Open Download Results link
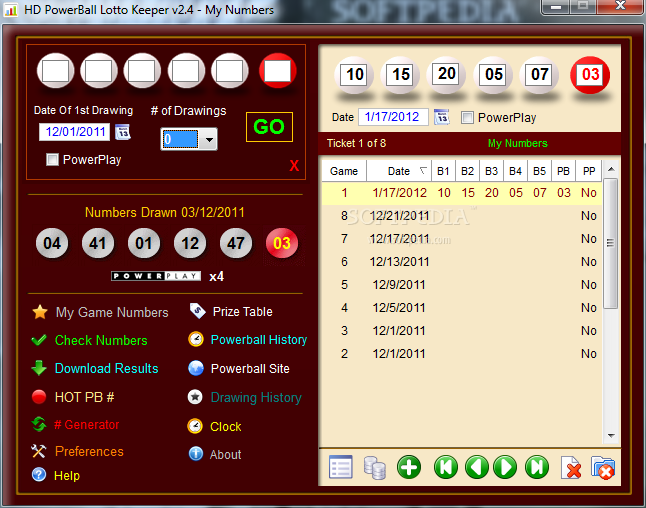Viewport: 646px width, 508px height. pyautogui.click(x=106, y=368)
